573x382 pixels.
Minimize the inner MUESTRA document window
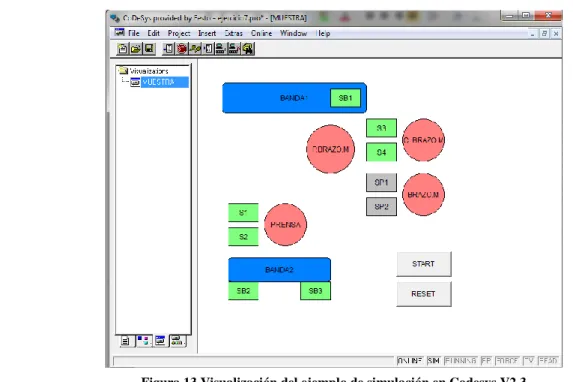coord(533,34)
